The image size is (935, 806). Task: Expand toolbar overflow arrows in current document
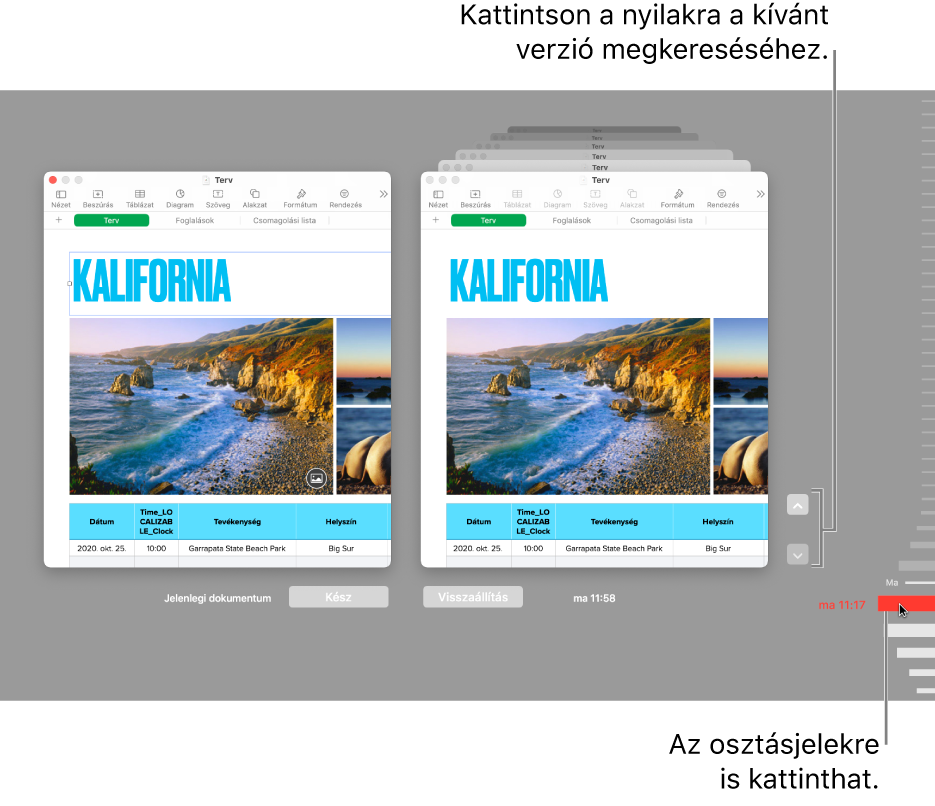[x=383, y=194]
